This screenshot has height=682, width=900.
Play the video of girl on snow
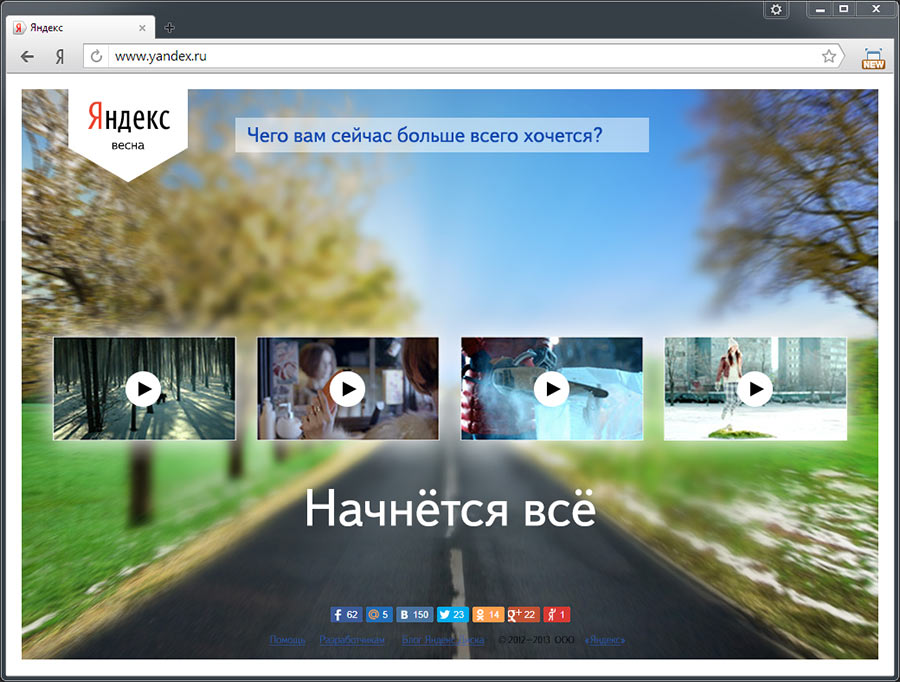click(x=755, y=388)
